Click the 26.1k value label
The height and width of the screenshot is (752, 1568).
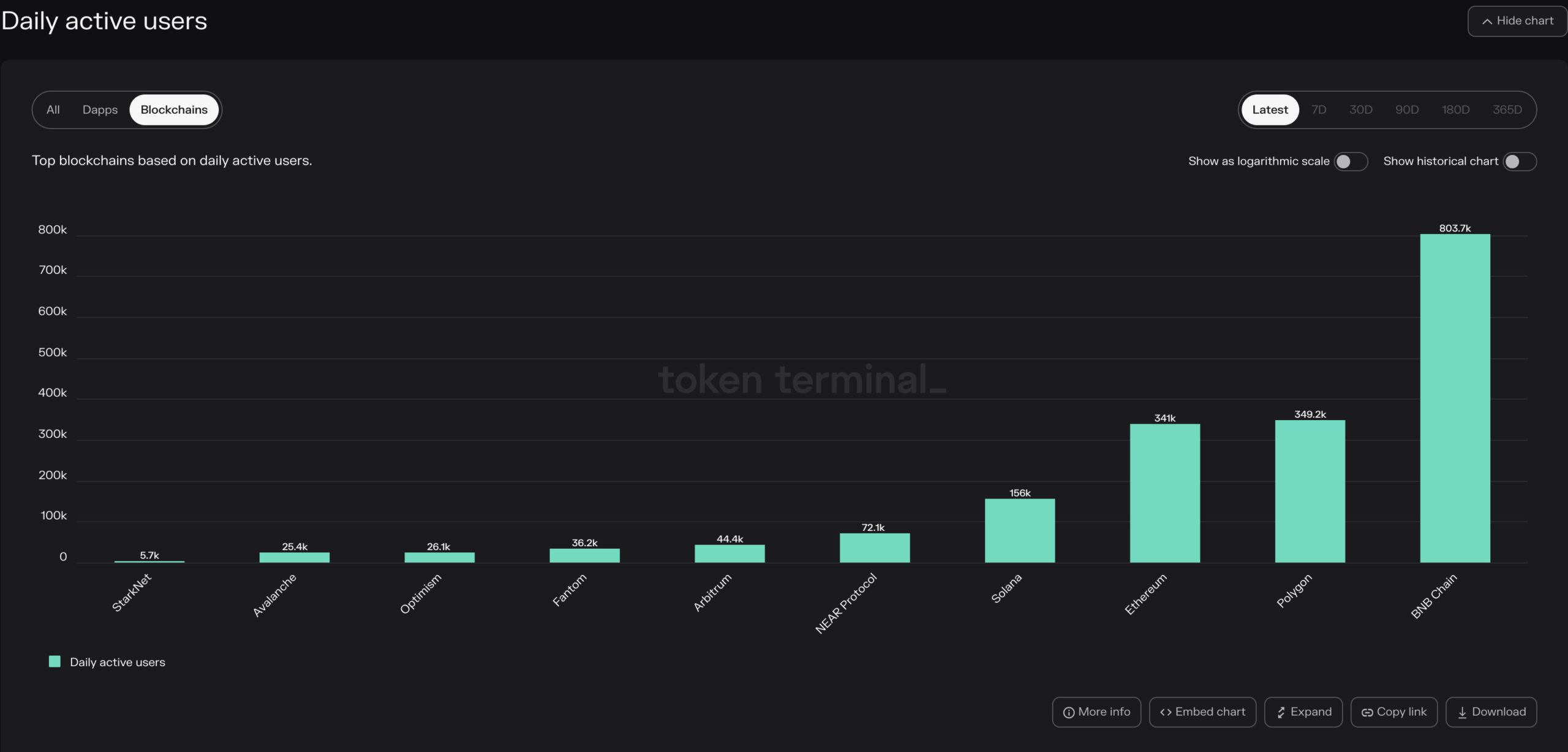click(439, 546)
